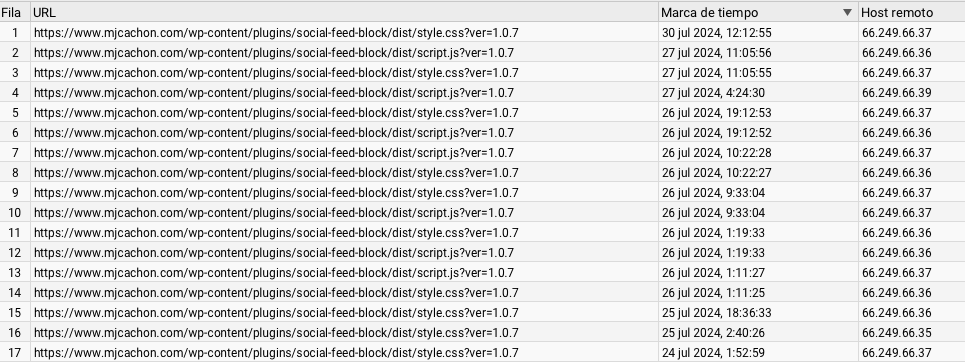This screenshot has height=362, width=965.
Task: Click timestamp 26 jul 2024, 19:12:53
Action: [716, 113]
